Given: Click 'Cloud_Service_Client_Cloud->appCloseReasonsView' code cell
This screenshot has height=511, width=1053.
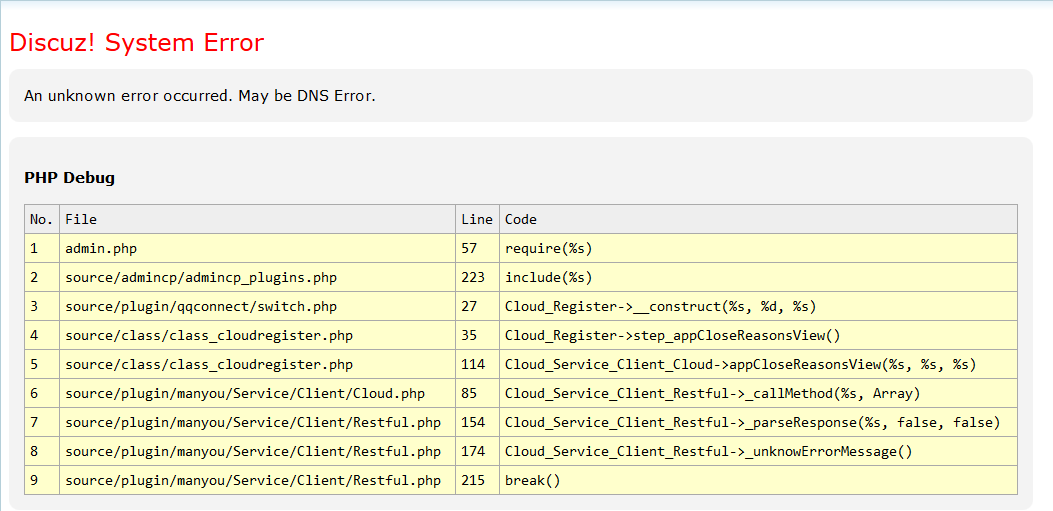Looking at the screenshot, I should pos(758,365).
